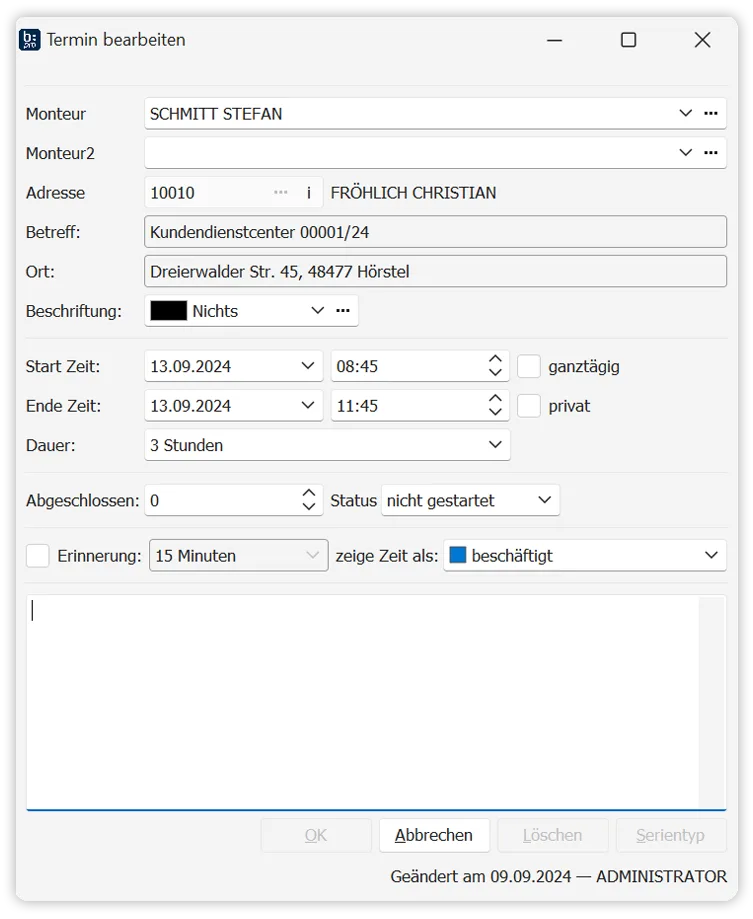Click the ellipsis button beside Beschriftung
This screenshot has width=753, height=919.
pyautogui.click(x=343, y=311)
